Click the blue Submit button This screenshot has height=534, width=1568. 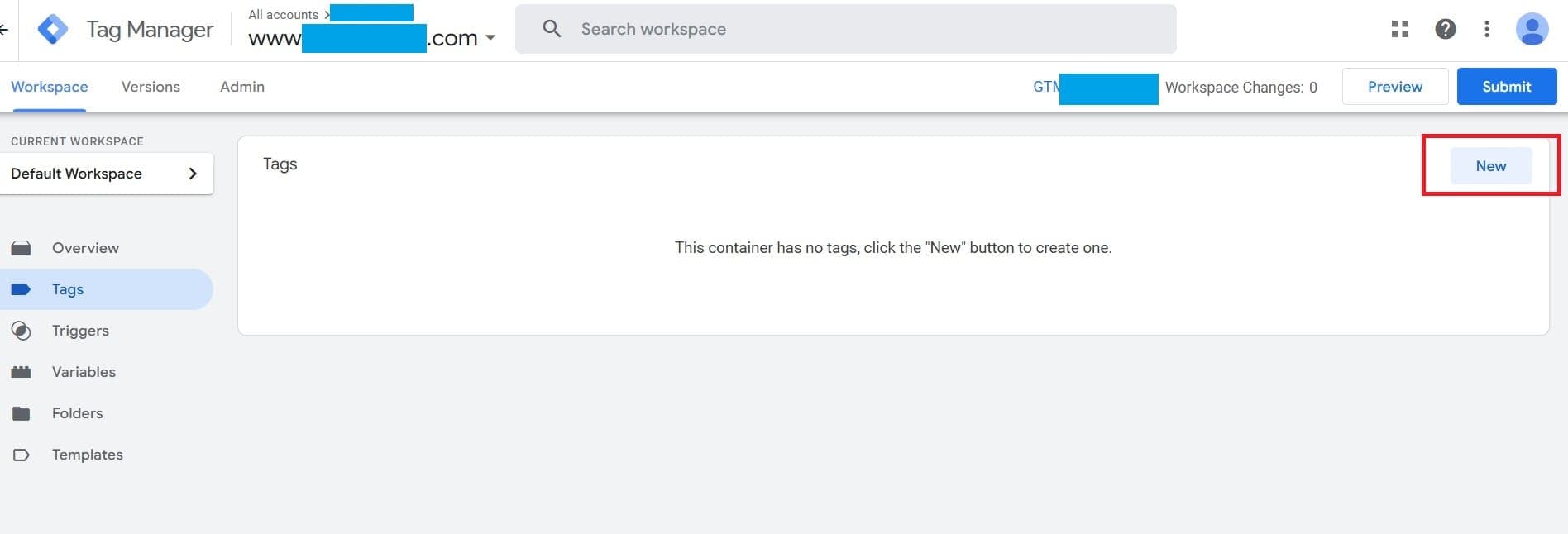click(1507, 87)
